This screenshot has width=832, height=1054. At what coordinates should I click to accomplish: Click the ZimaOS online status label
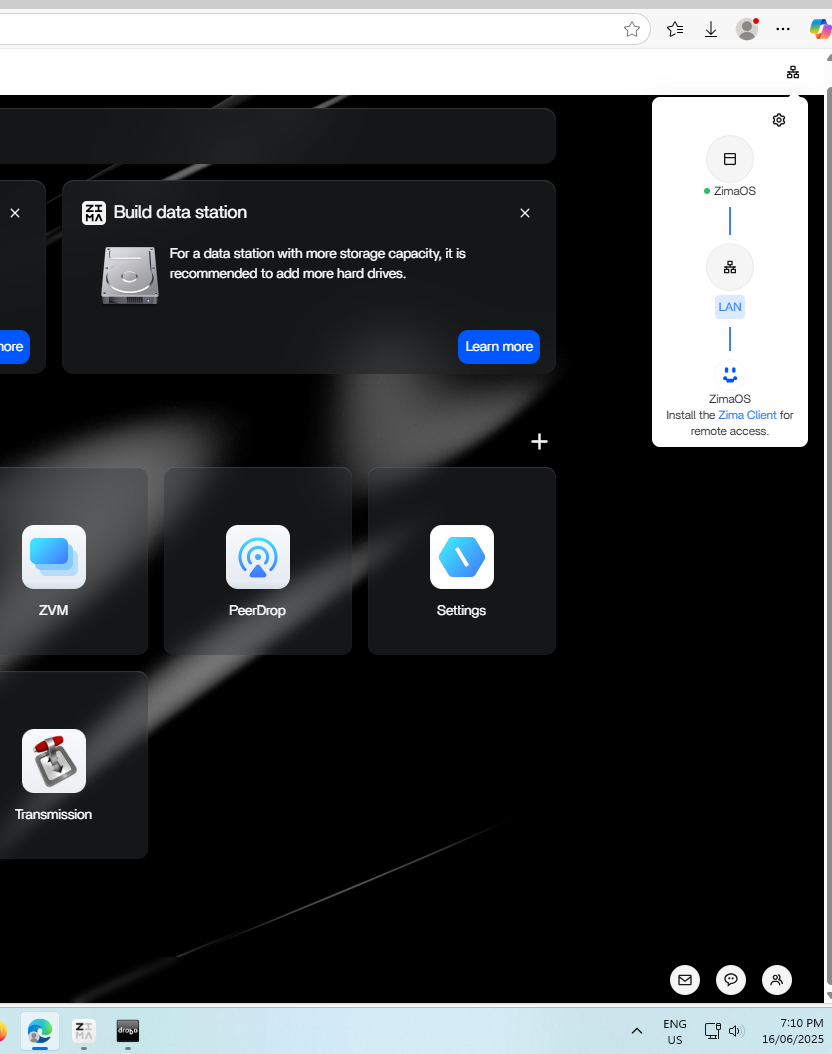pyautogui.click(x=730, y=191)
